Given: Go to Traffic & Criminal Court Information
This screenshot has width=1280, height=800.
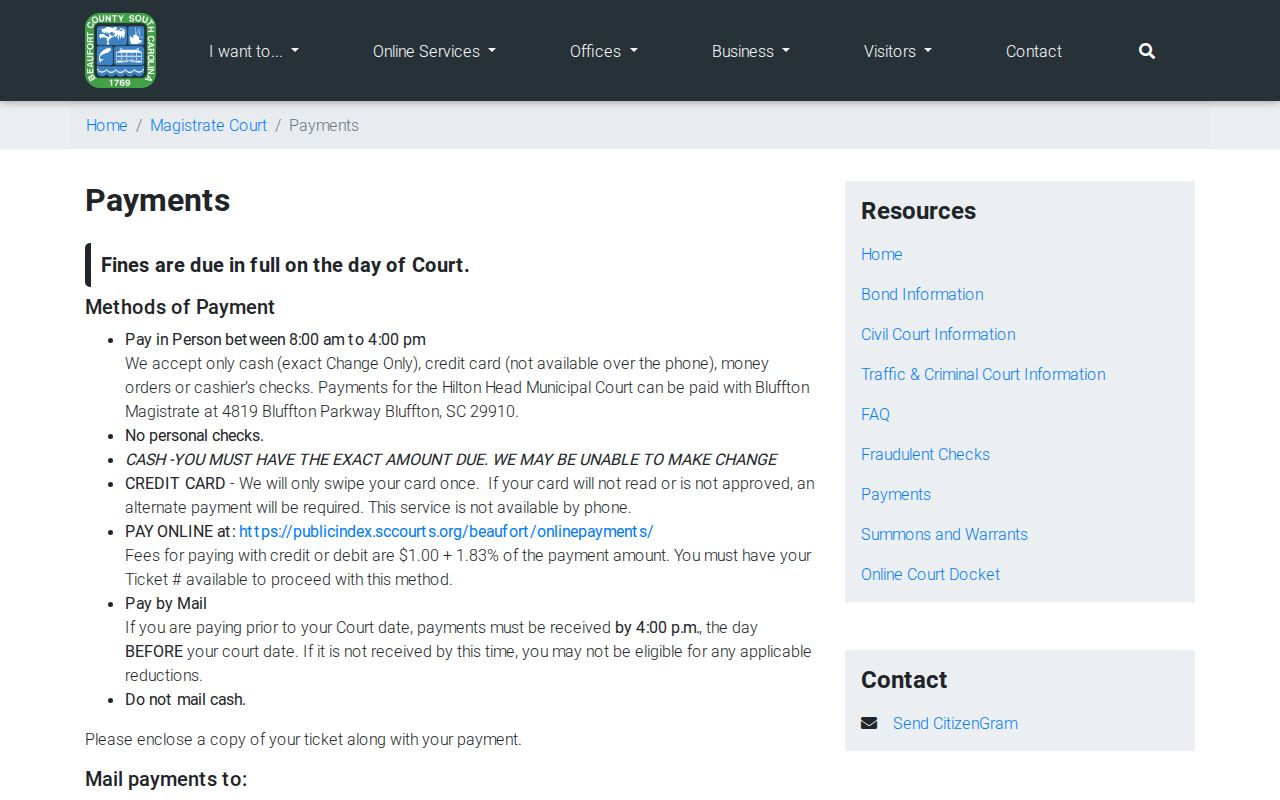Looking at the screenshot, I should pyautogui.click(x=983, y=374).
